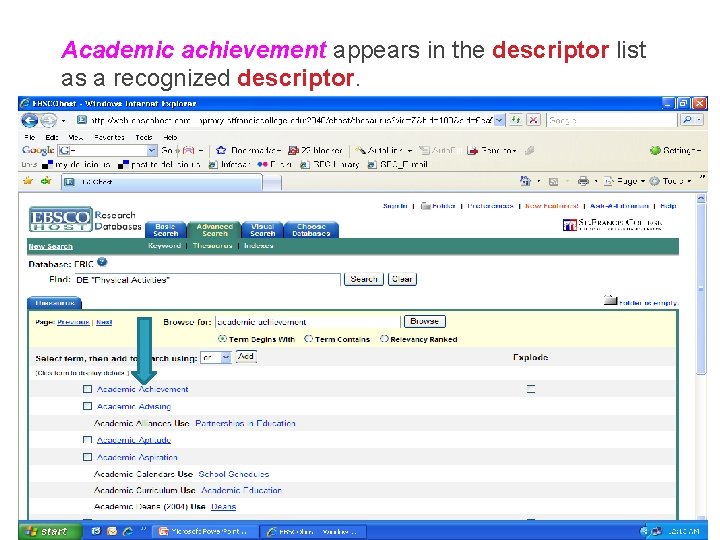Check the Academic Achievement checkbox
This screenshot has height=540, width=720.
click(87, 389)
